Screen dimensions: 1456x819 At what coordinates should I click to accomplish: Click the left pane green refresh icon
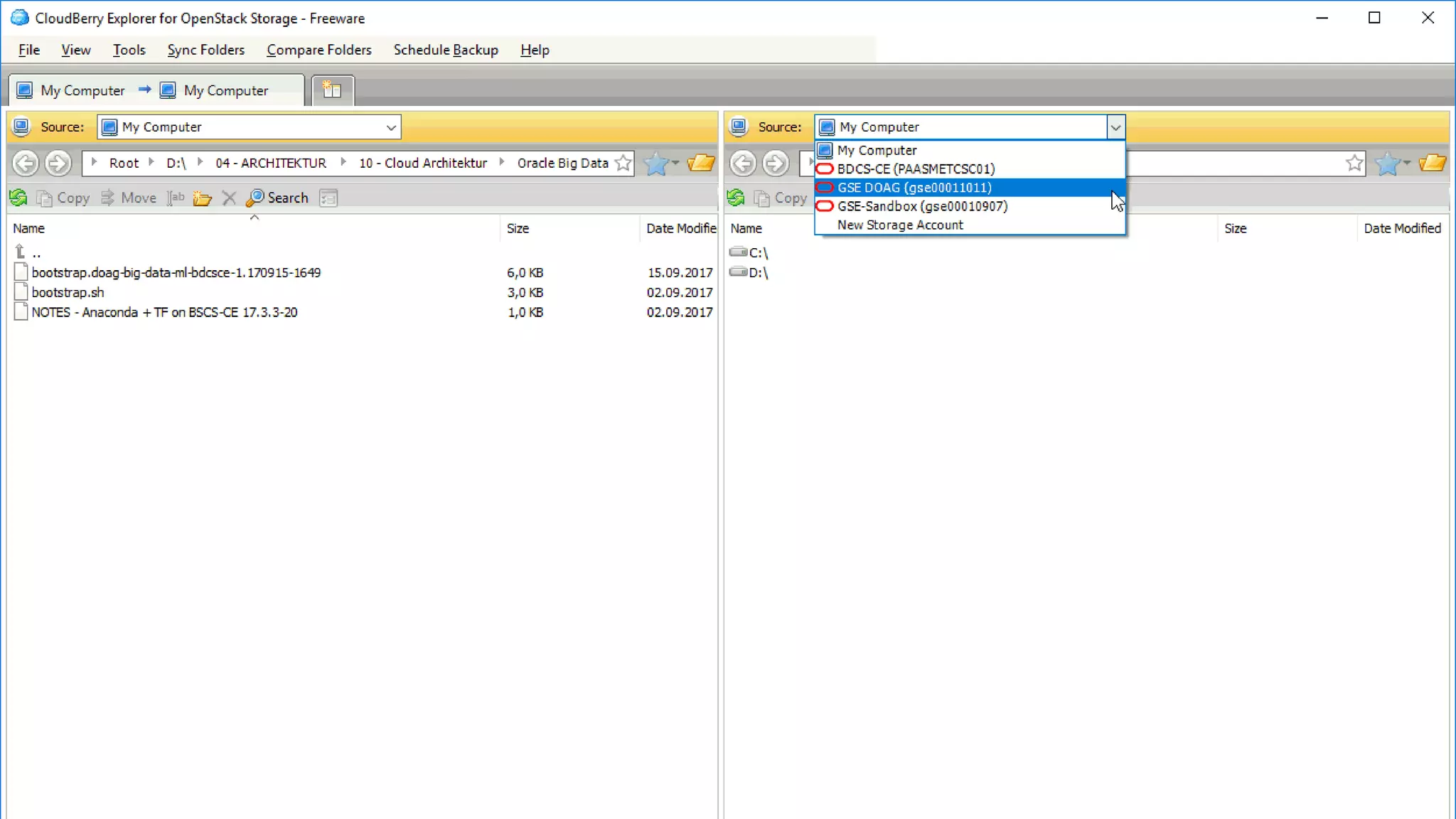click(18, 198)
